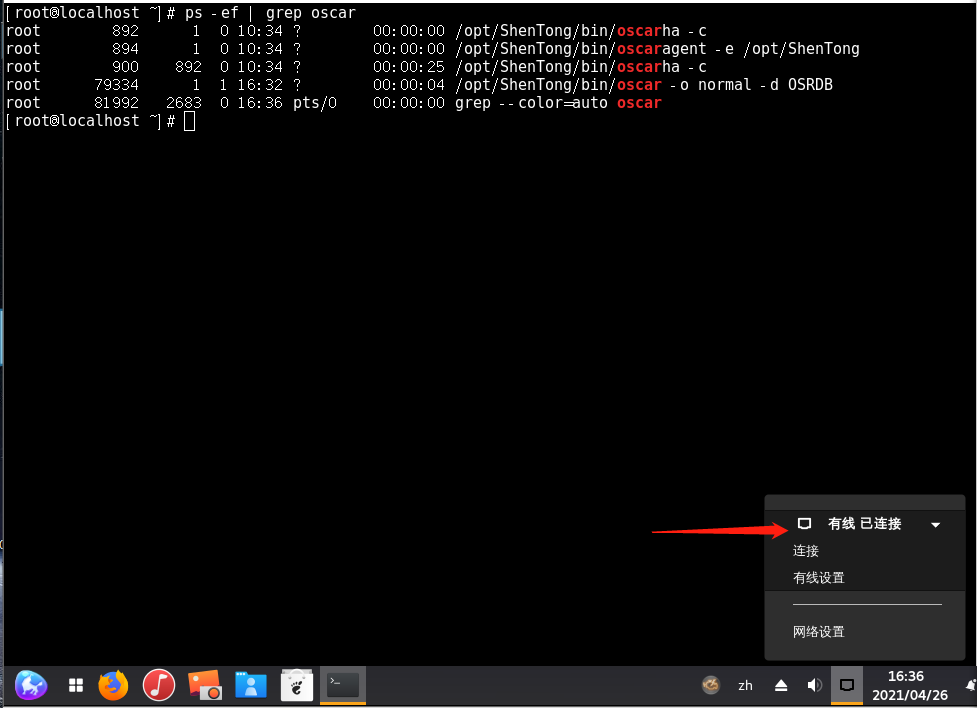
Task: Launch Firefox from the taskbar
Action: click(x=113, y=685)
